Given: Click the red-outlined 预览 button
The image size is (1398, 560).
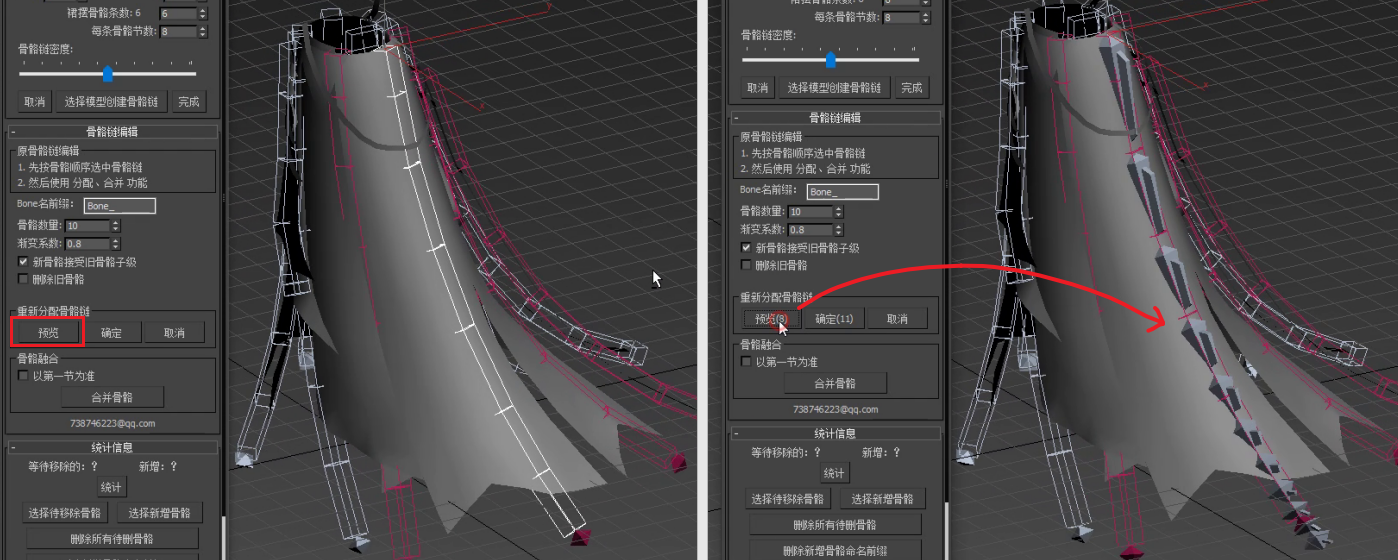Looking at the screenshot, I should [47, 332].
